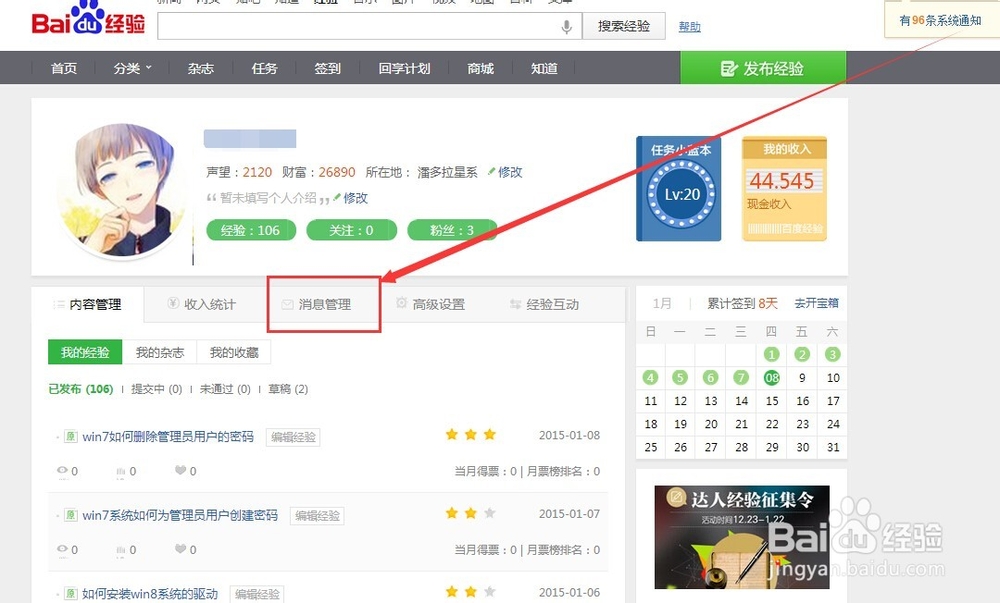1000x603 pixels.
Task: Click the 搜索经验 button
Action: pyautogui.click(x=624, y=26)
